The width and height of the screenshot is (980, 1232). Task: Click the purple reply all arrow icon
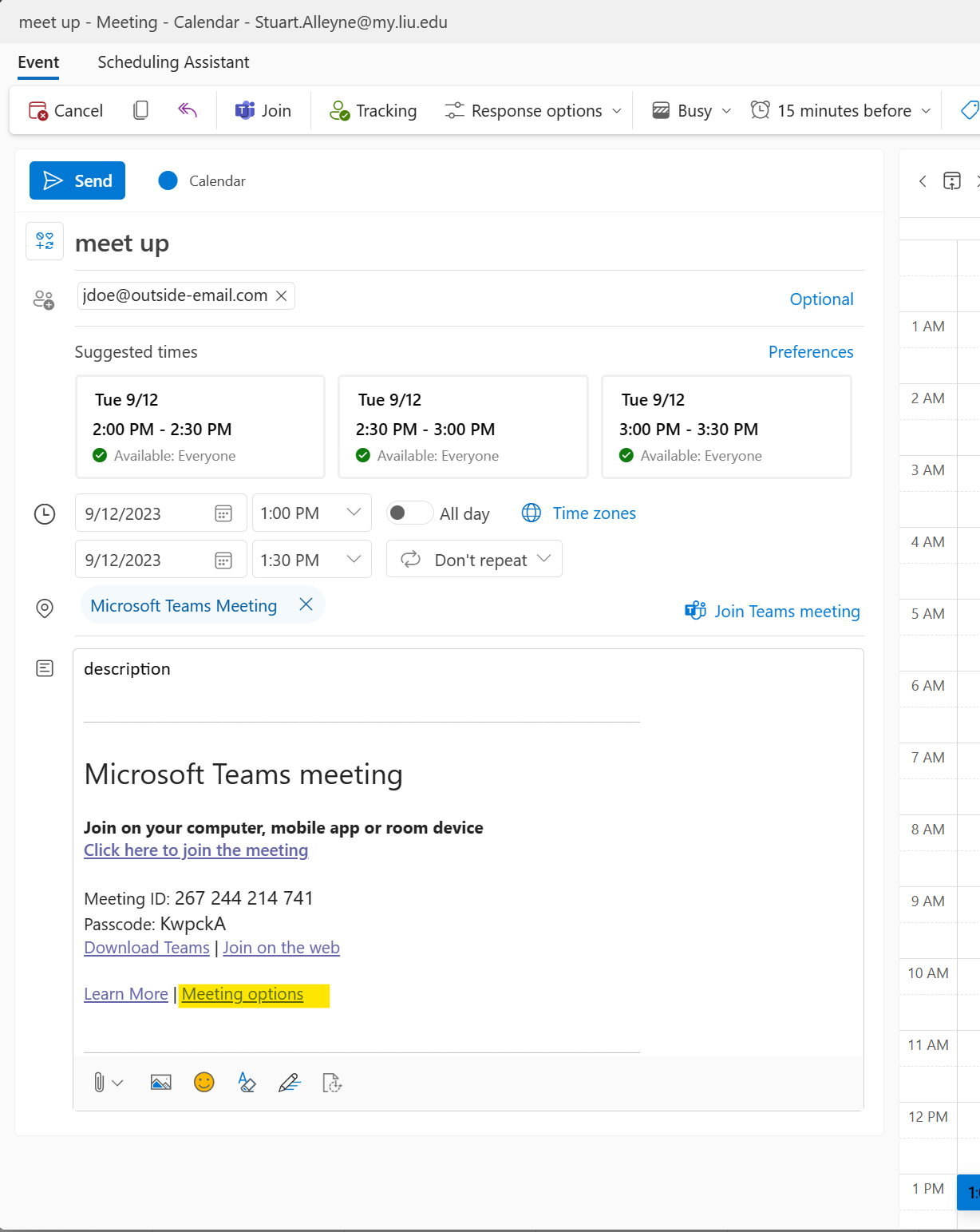188,110
